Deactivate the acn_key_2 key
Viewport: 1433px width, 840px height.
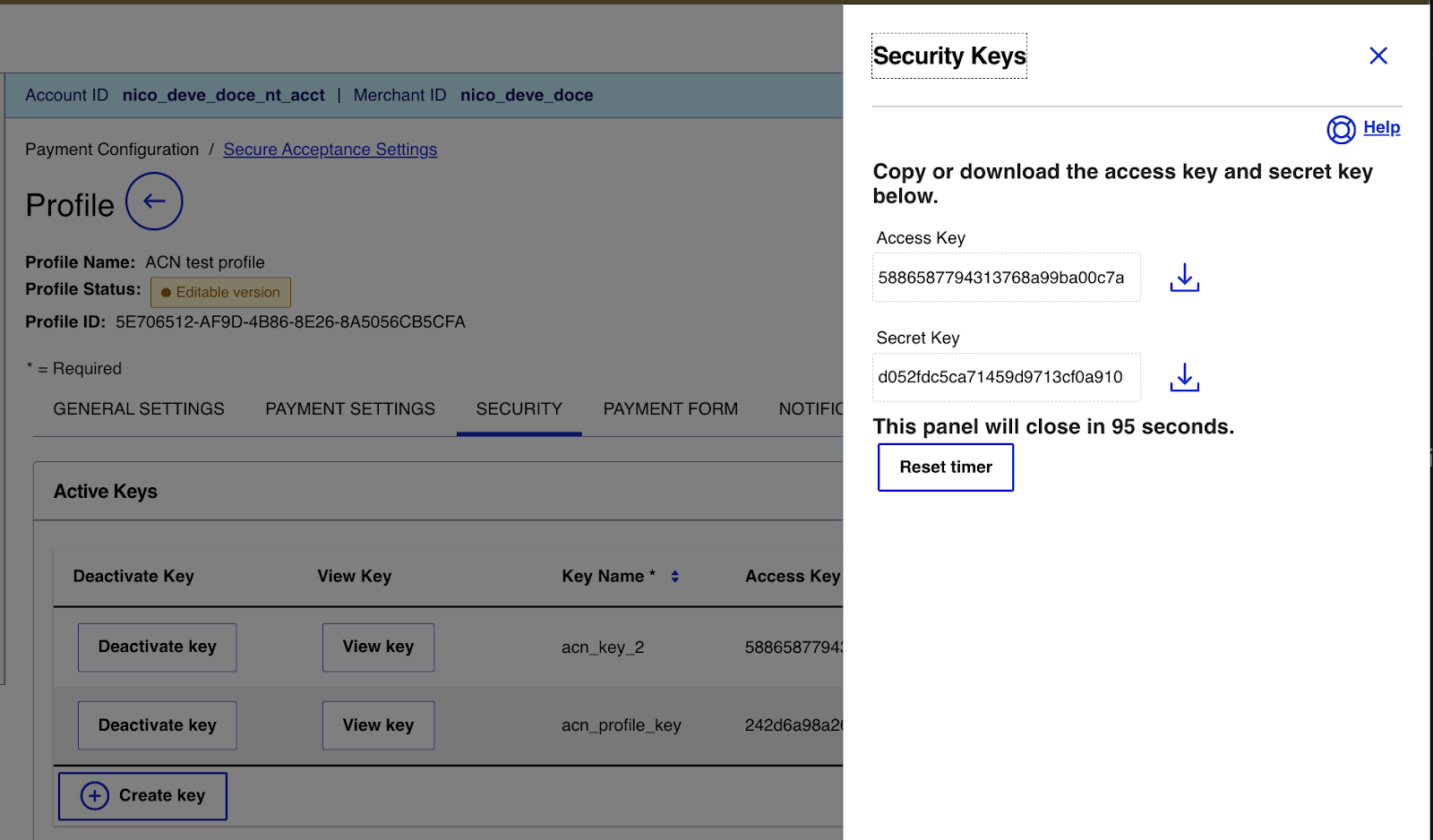pos(158,647)
